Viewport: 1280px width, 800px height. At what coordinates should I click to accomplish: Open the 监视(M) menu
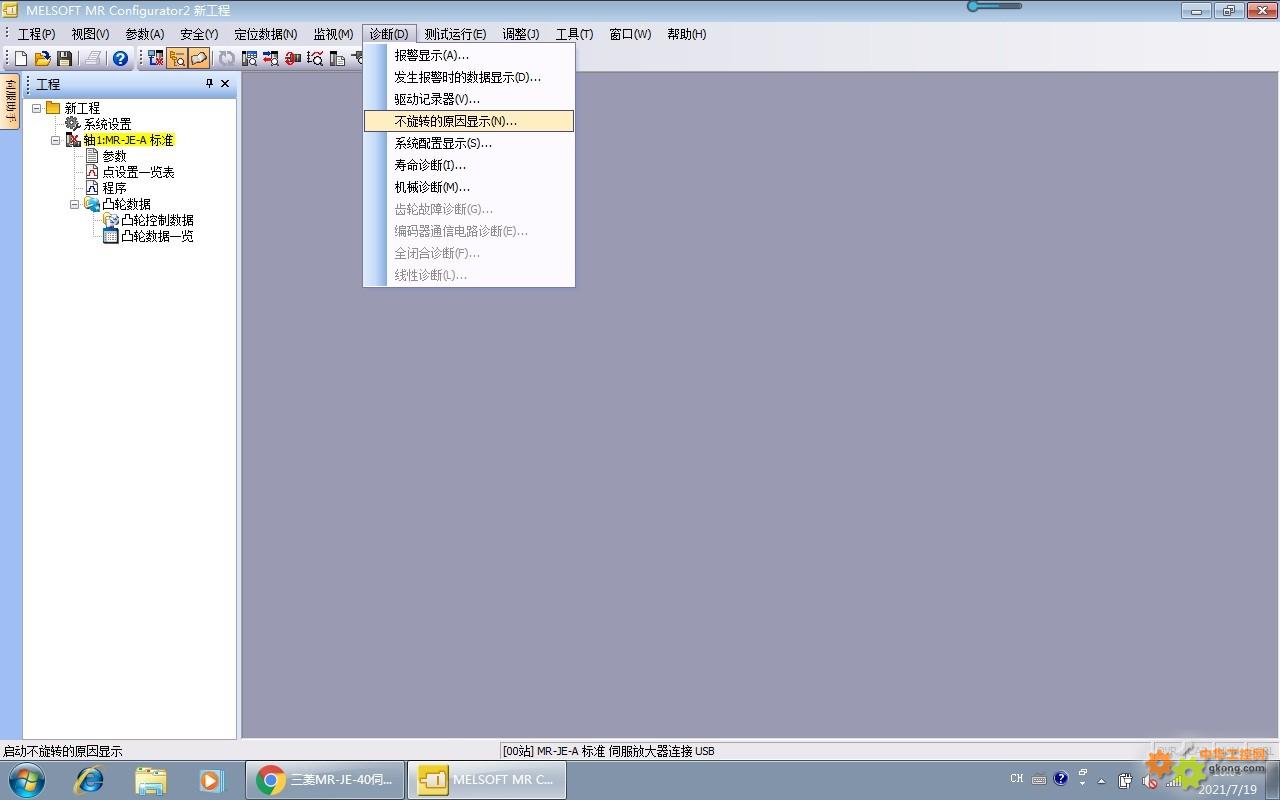[333, 34]
